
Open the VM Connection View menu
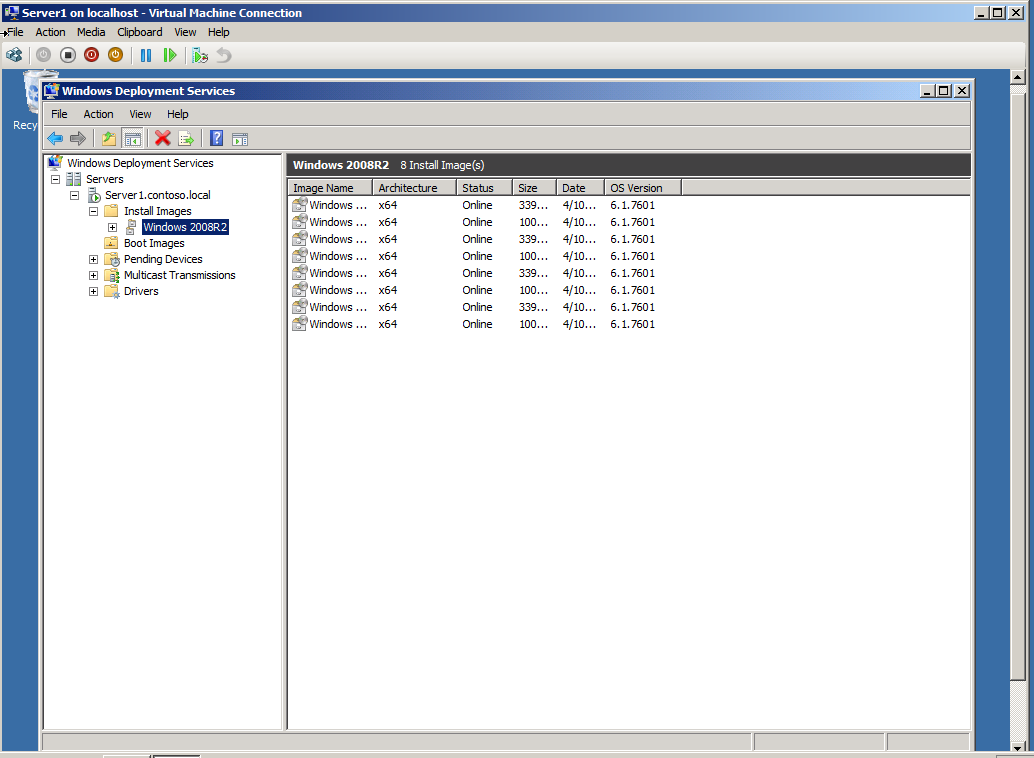185,32
